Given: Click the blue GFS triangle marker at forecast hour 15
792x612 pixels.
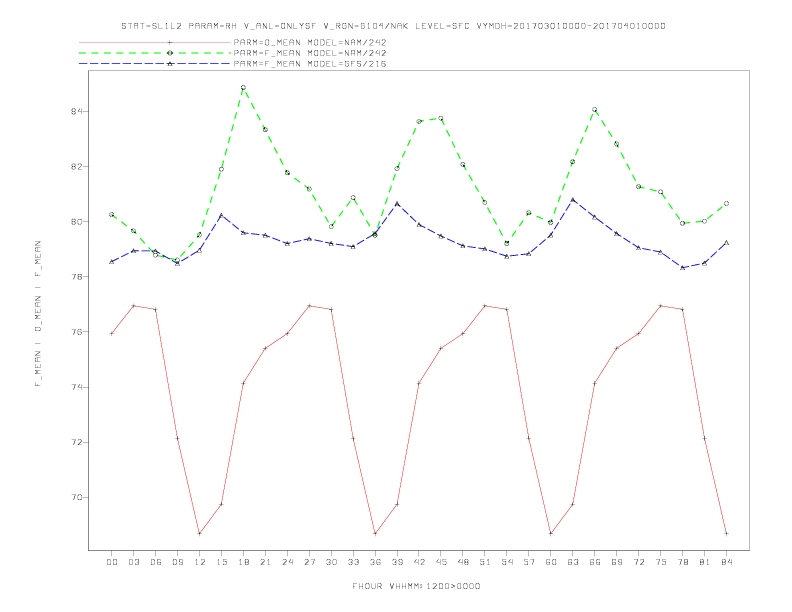Looking at the screenshot, I should [221, 216].
